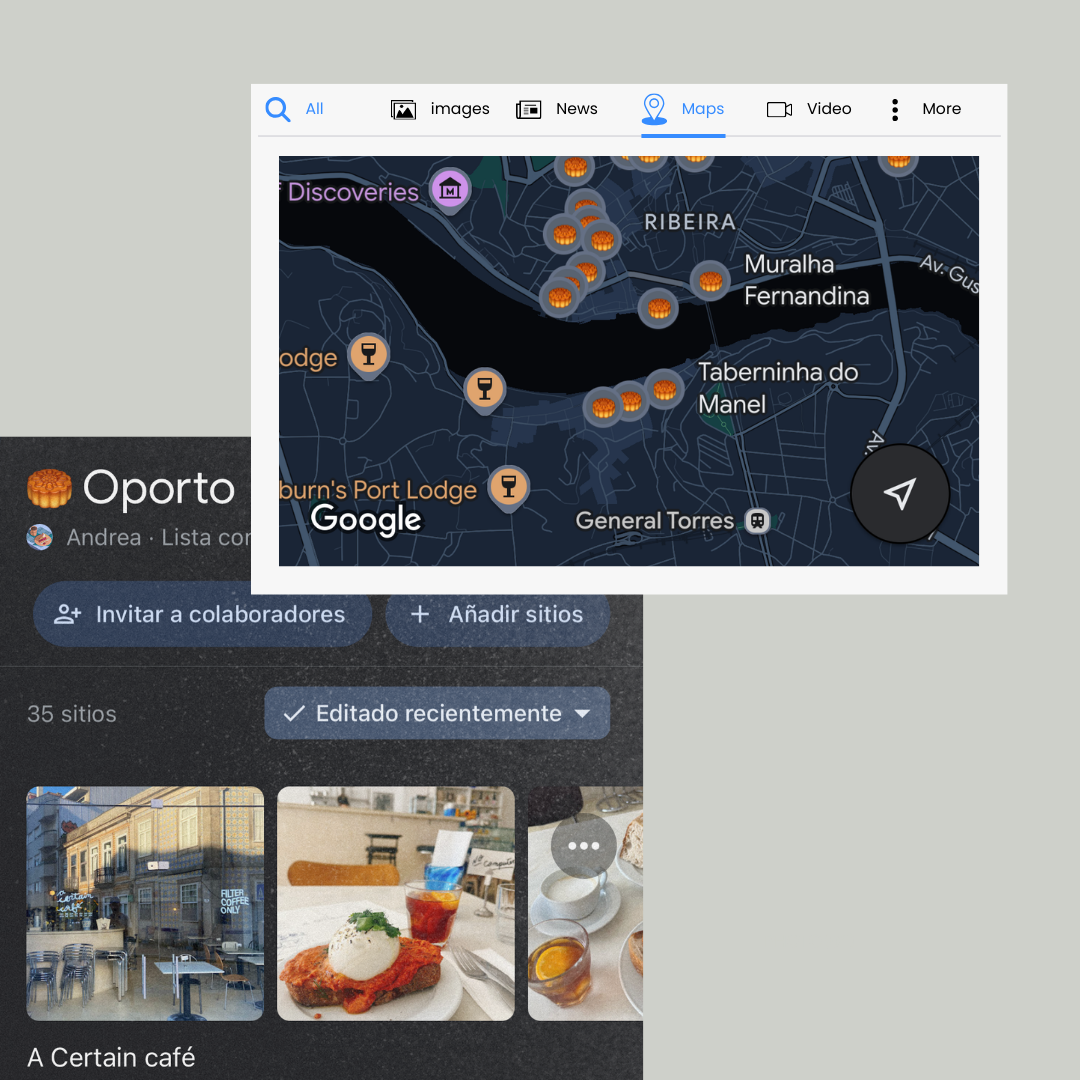Click the three vertical dots icon
Screen dimensions: 1080x1080
895,110
